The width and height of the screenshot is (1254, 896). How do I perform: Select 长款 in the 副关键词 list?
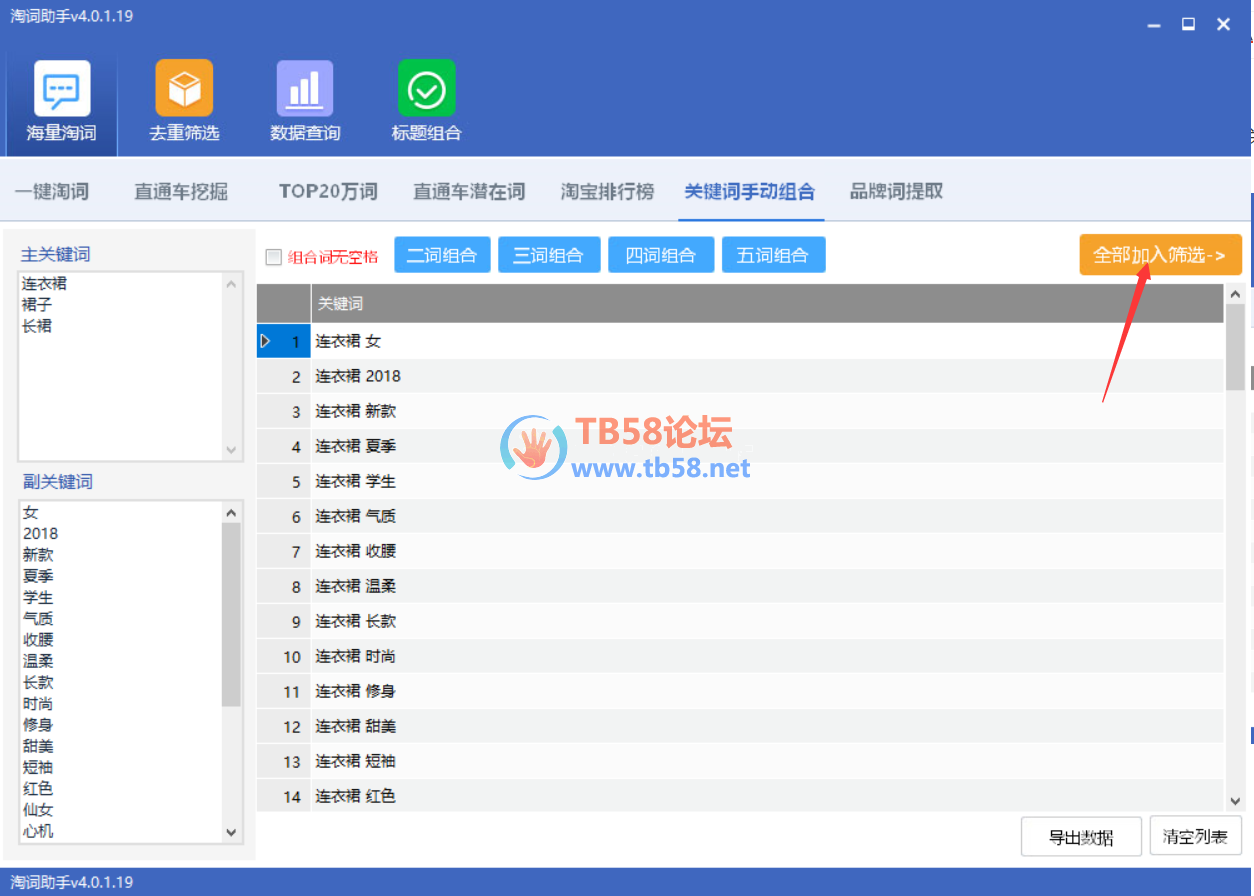coord(38,682)
